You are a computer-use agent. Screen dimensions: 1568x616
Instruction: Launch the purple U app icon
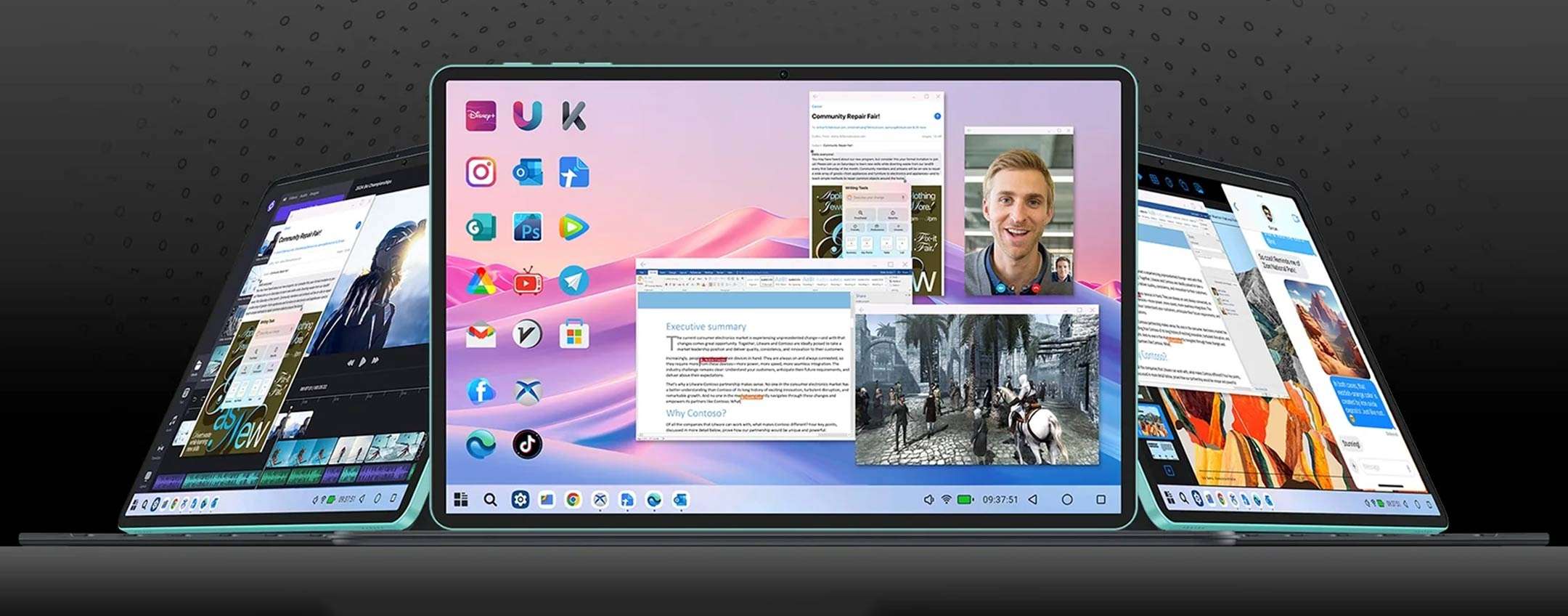tap(527, 115)
